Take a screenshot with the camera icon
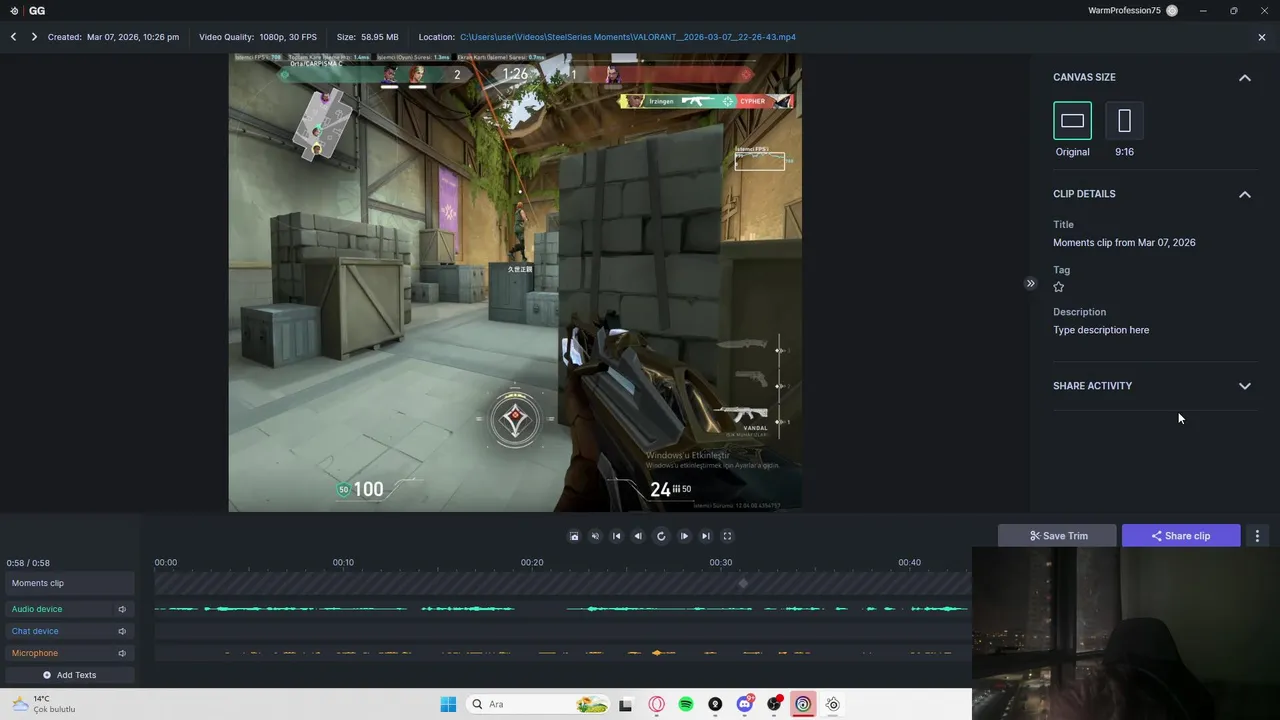The height and width of the screenshot is (720, 1280). coord(574,536)
